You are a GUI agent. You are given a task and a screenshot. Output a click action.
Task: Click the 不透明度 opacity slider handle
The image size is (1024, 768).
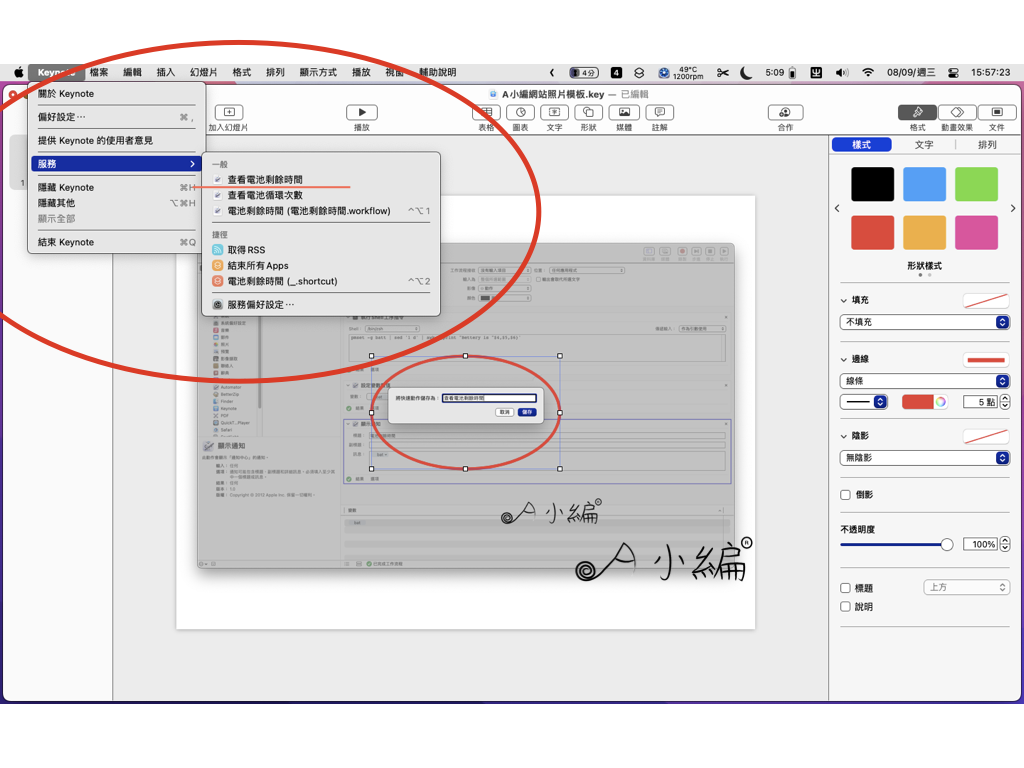946,545
